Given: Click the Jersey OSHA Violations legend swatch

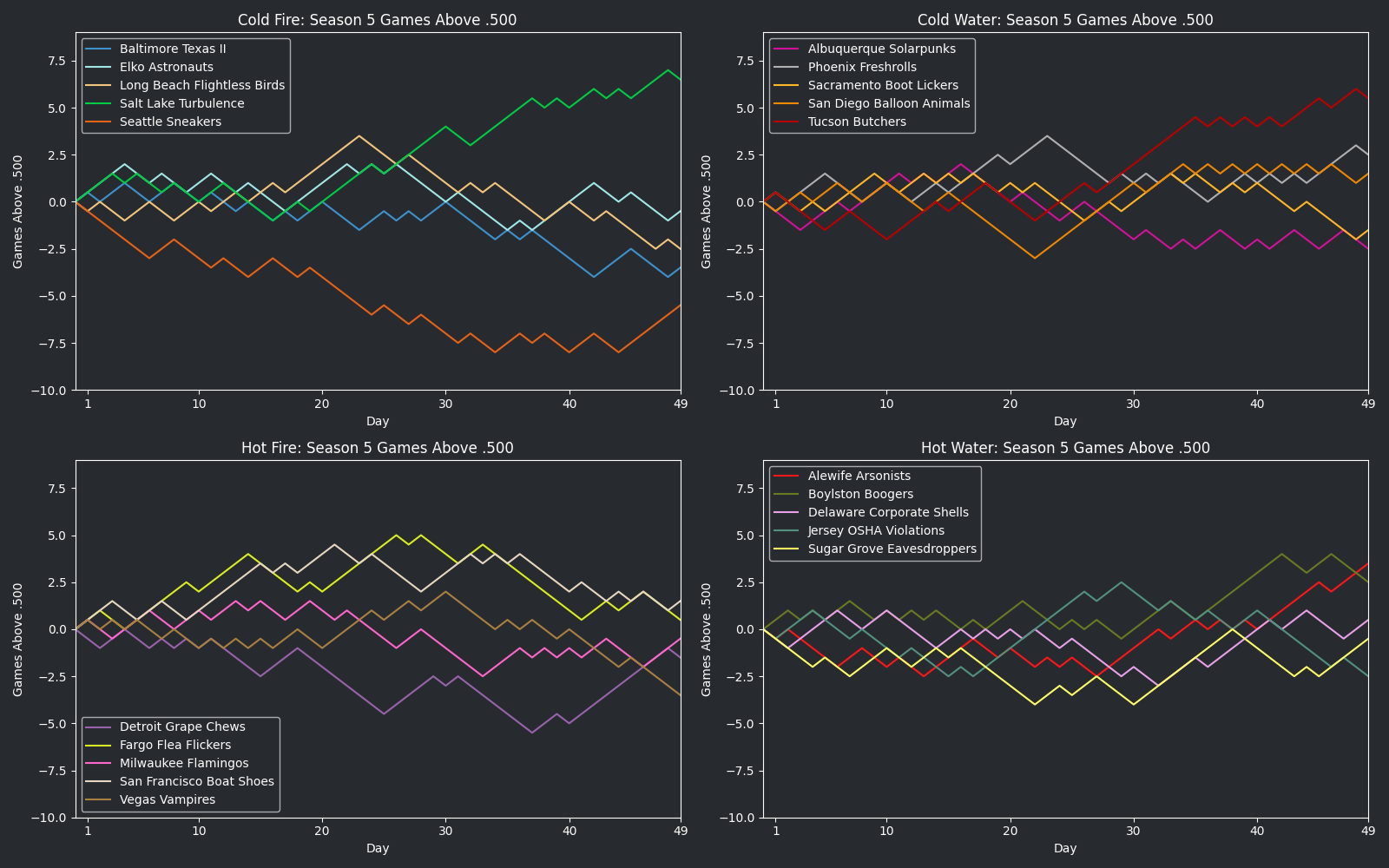Looking at the screenshot, I should 787,530.
